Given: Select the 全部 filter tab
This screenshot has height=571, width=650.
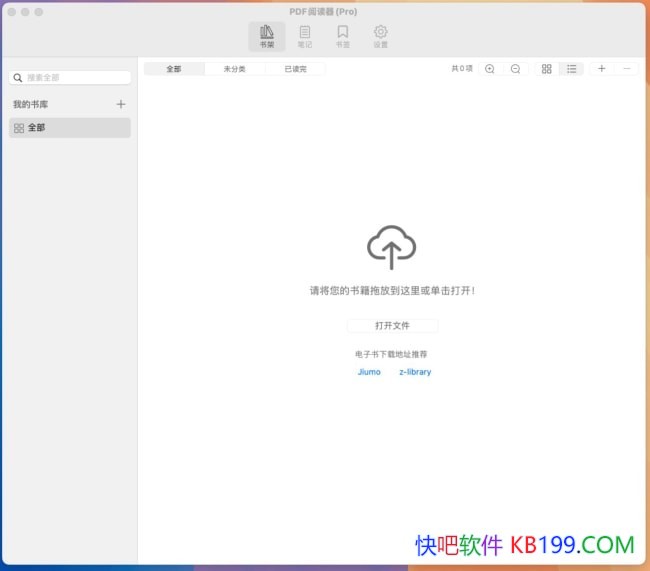Looking at the screenshot, I should [174, 69].
